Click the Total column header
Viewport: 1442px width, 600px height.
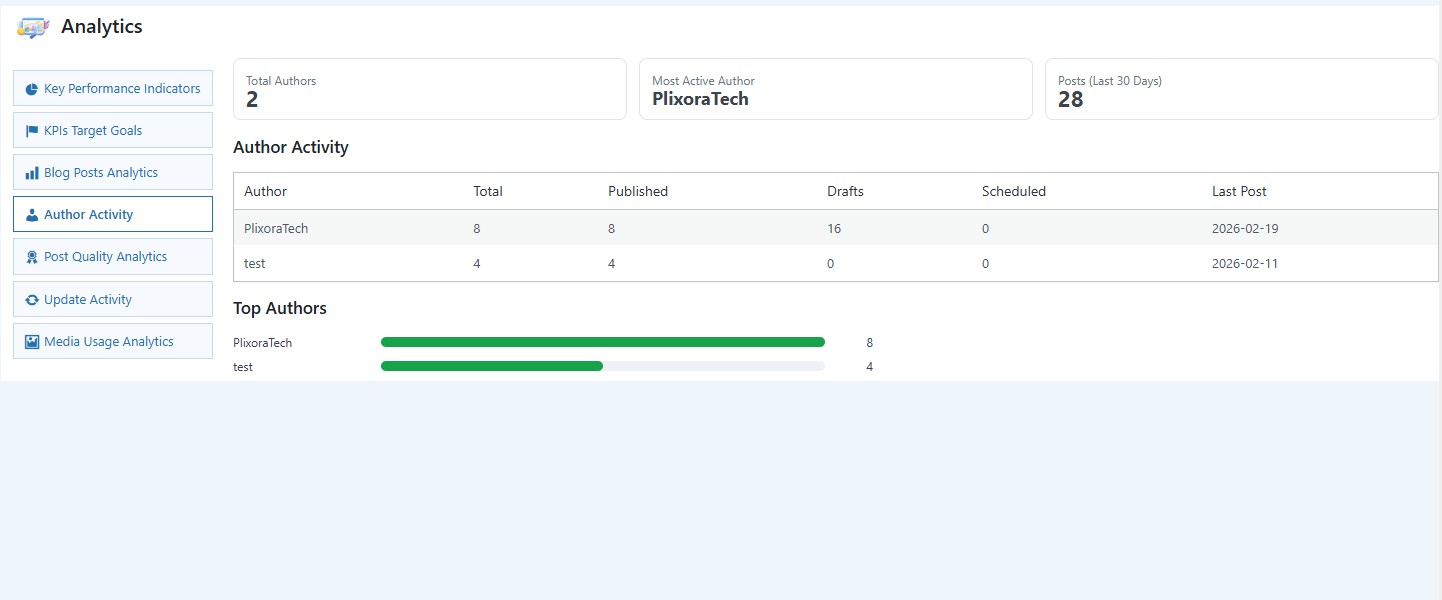pyautogui.click(x=488, y=191)
